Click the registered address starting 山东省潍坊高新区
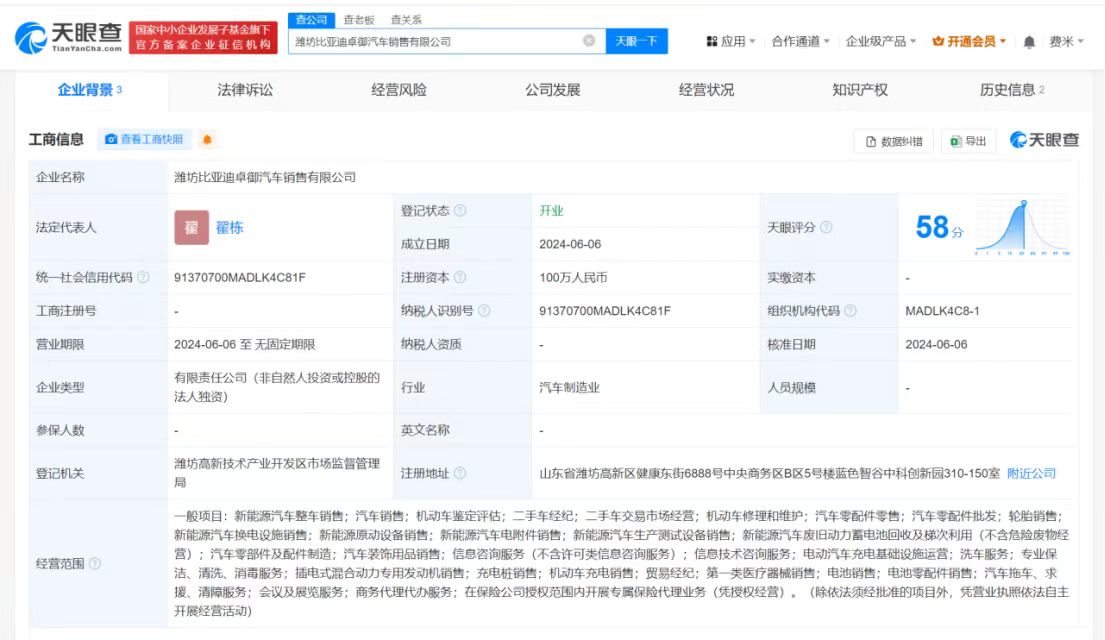Viewport: 1105px width, 640px height. (770, 473)
